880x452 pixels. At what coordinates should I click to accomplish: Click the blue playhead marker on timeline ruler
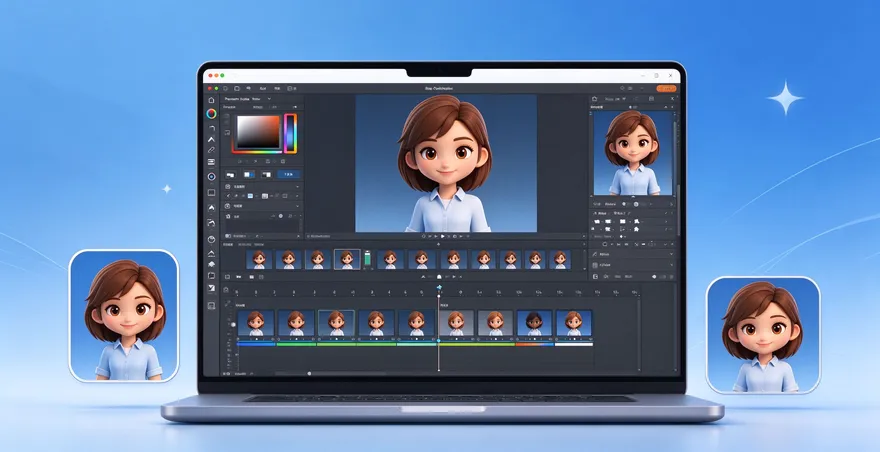[439, 287]
